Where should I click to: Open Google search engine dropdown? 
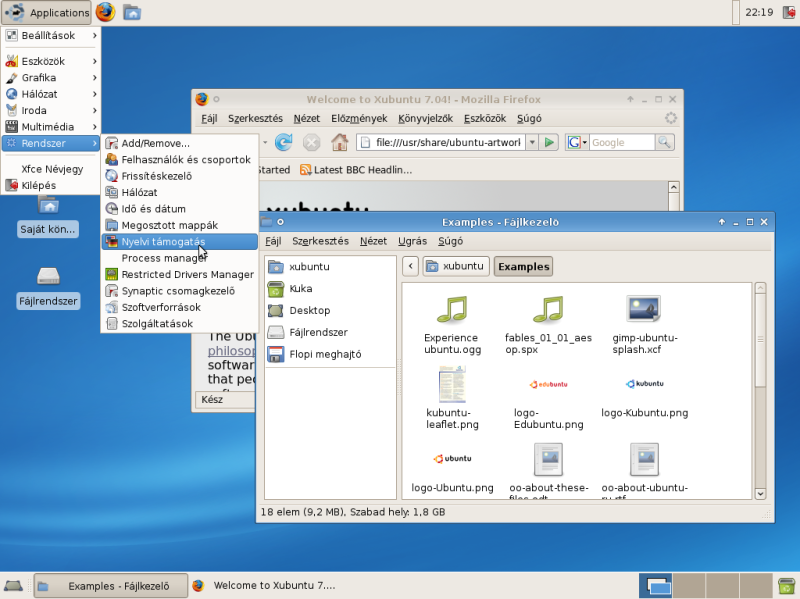578,143
